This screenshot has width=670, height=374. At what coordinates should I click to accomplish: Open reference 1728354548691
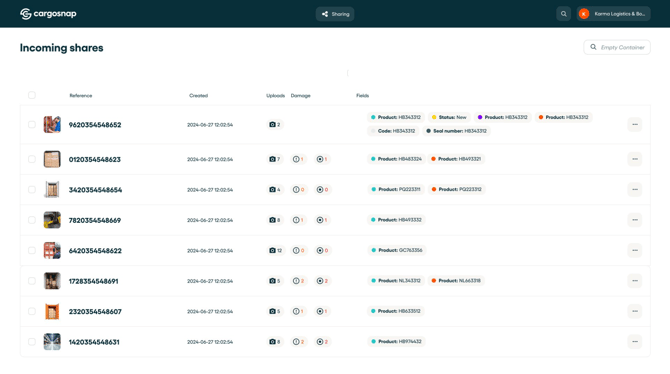click(x=94, y=281)
